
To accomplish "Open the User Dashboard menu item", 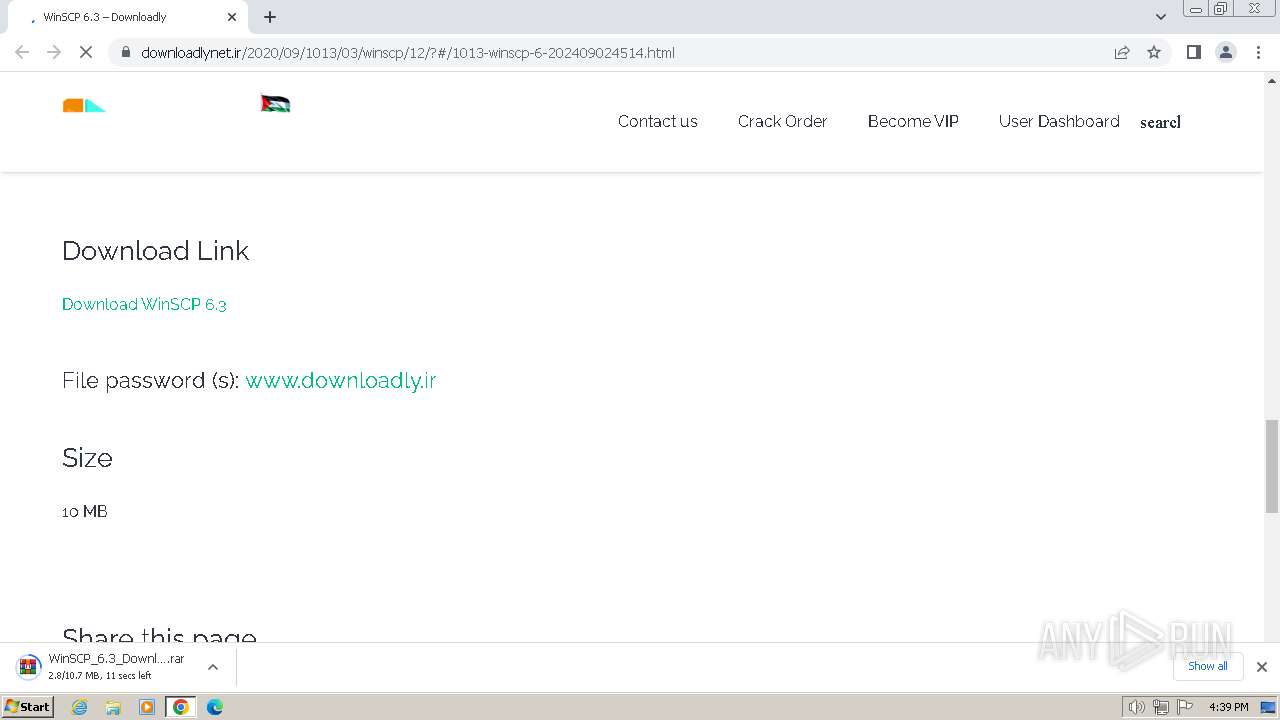I will click(1059, 121).
